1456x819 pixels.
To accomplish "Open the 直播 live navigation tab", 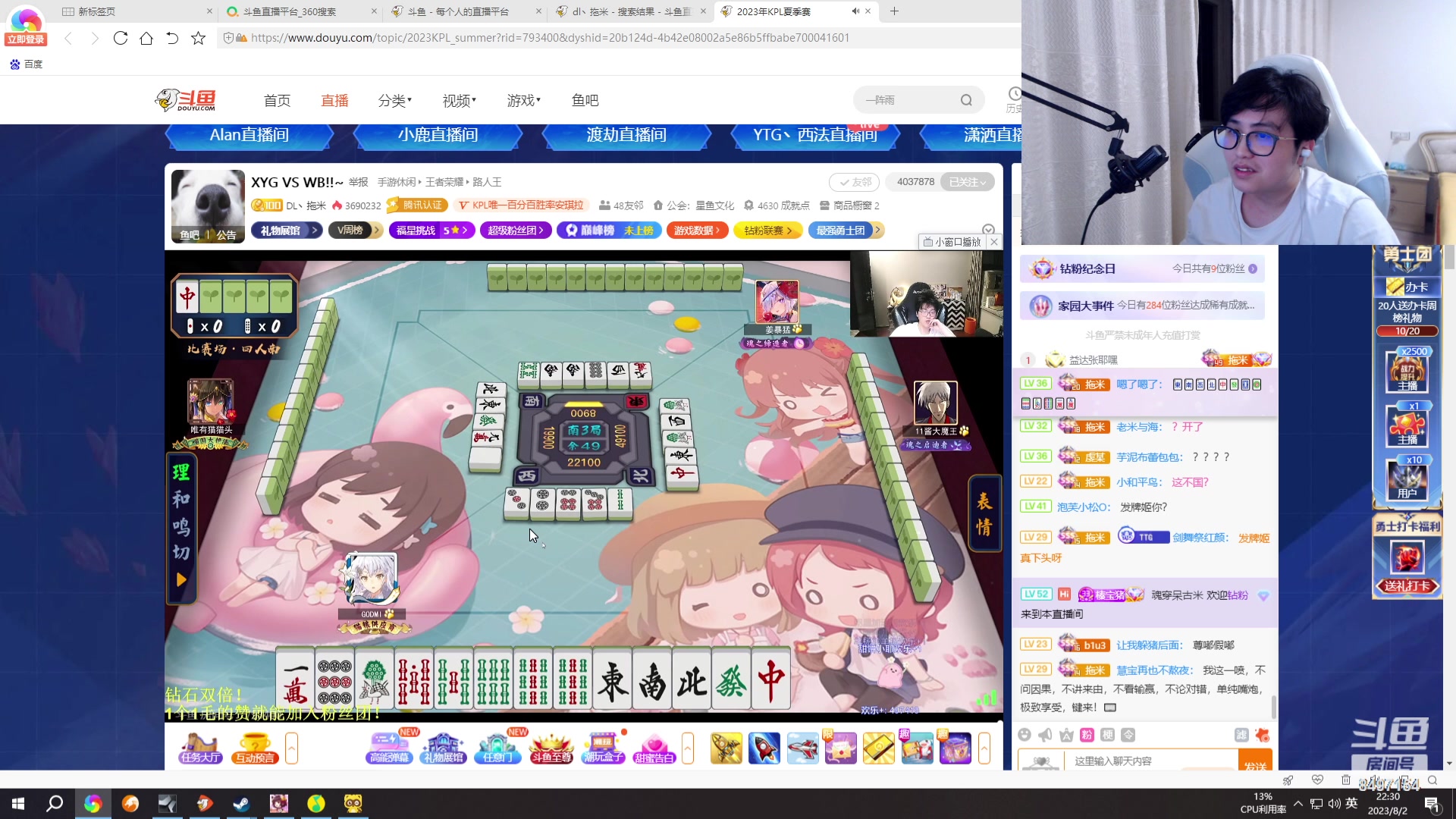I will pos(334,100).
